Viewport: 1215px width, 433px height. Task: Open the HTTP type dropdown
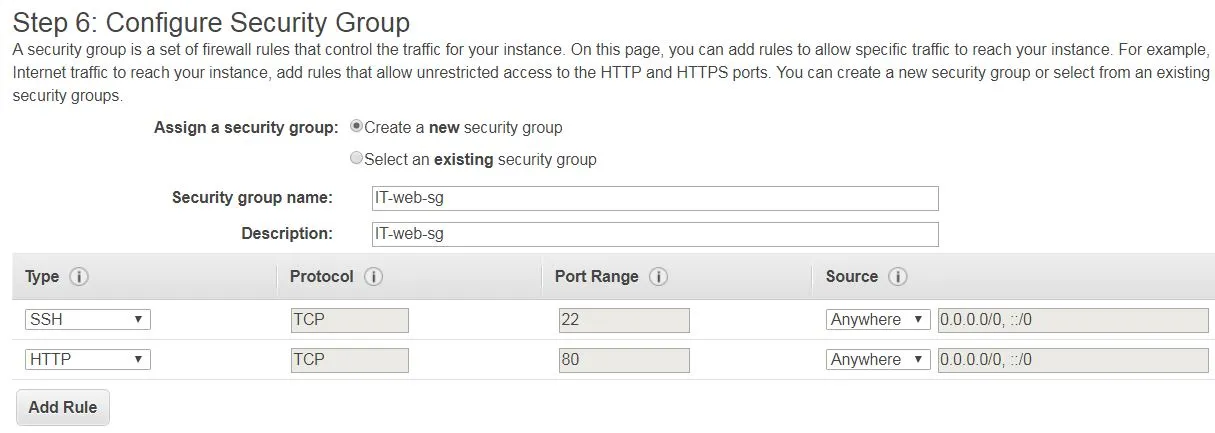pos(88,359)
